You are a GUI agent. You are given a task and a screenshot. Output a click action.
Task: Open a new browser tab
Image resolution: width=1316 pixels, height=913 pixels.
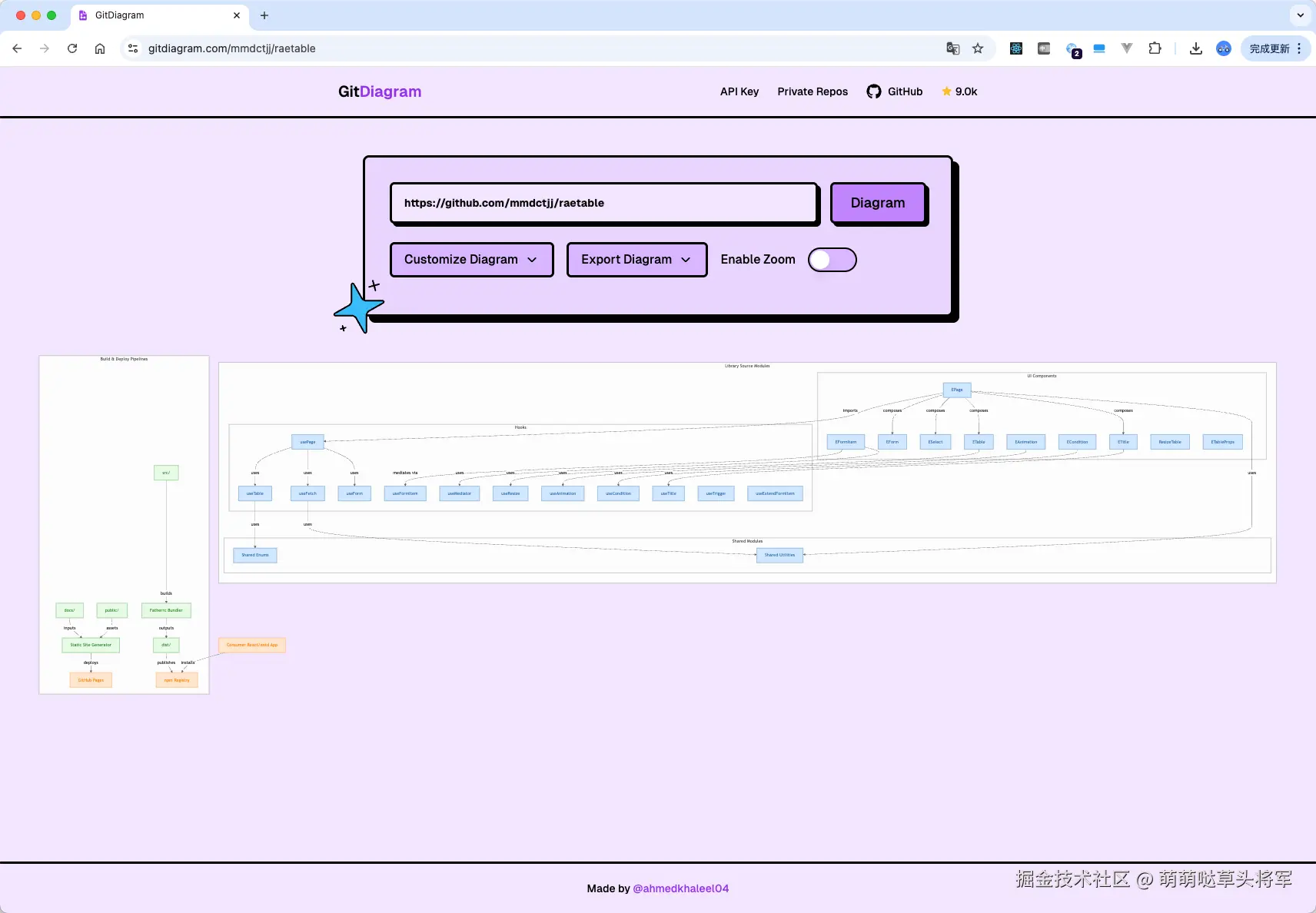(x=264, y=15)
